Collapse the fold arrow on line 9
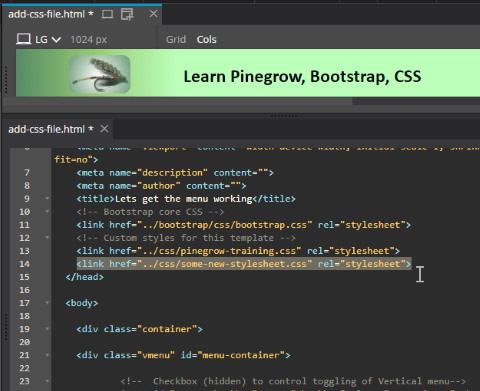The height and width of the screenshot is (391, 480). tap(47, 199)
